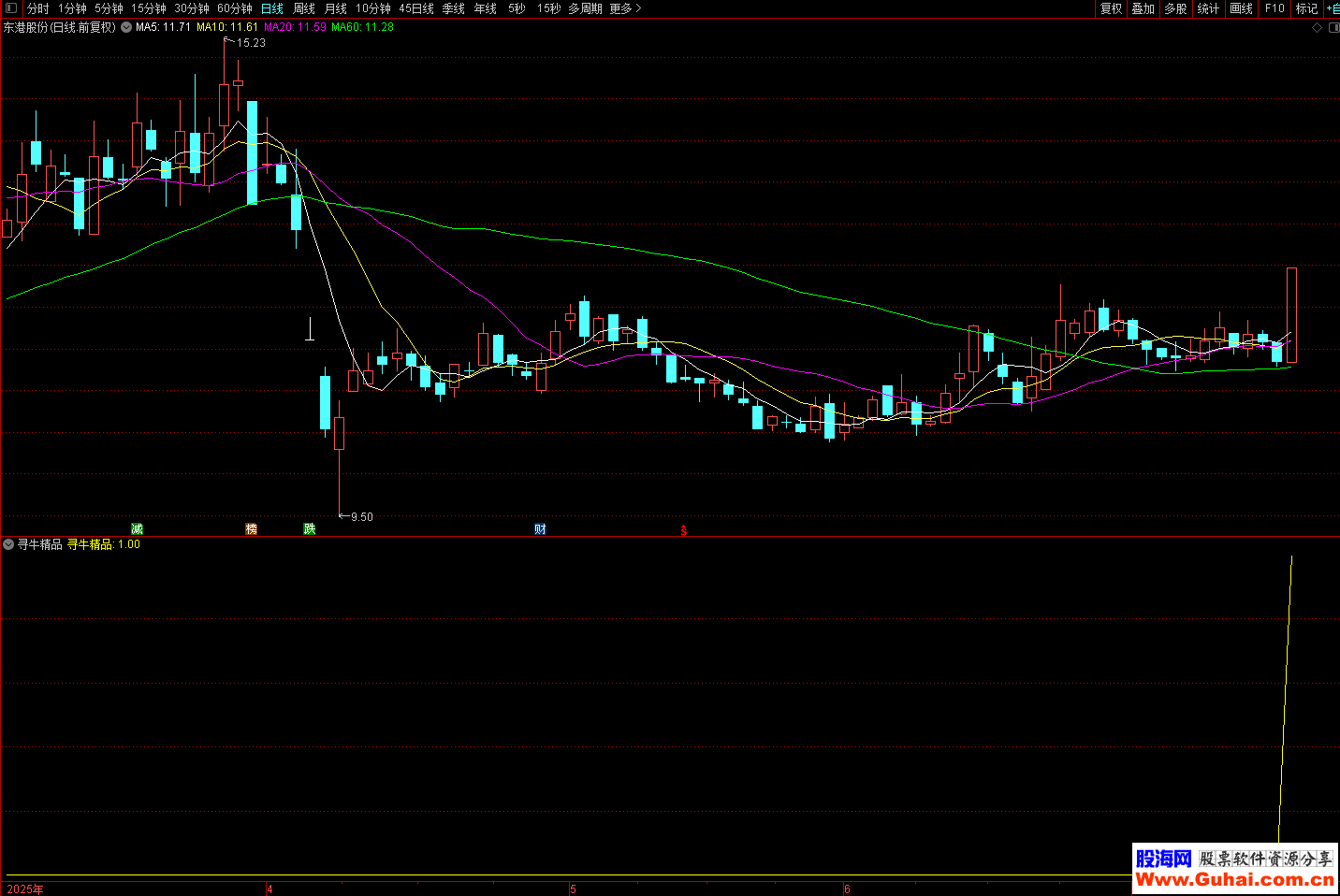1340x896 pixels.
Task: Click the 叠加 overlay button
Action: 1143,8
